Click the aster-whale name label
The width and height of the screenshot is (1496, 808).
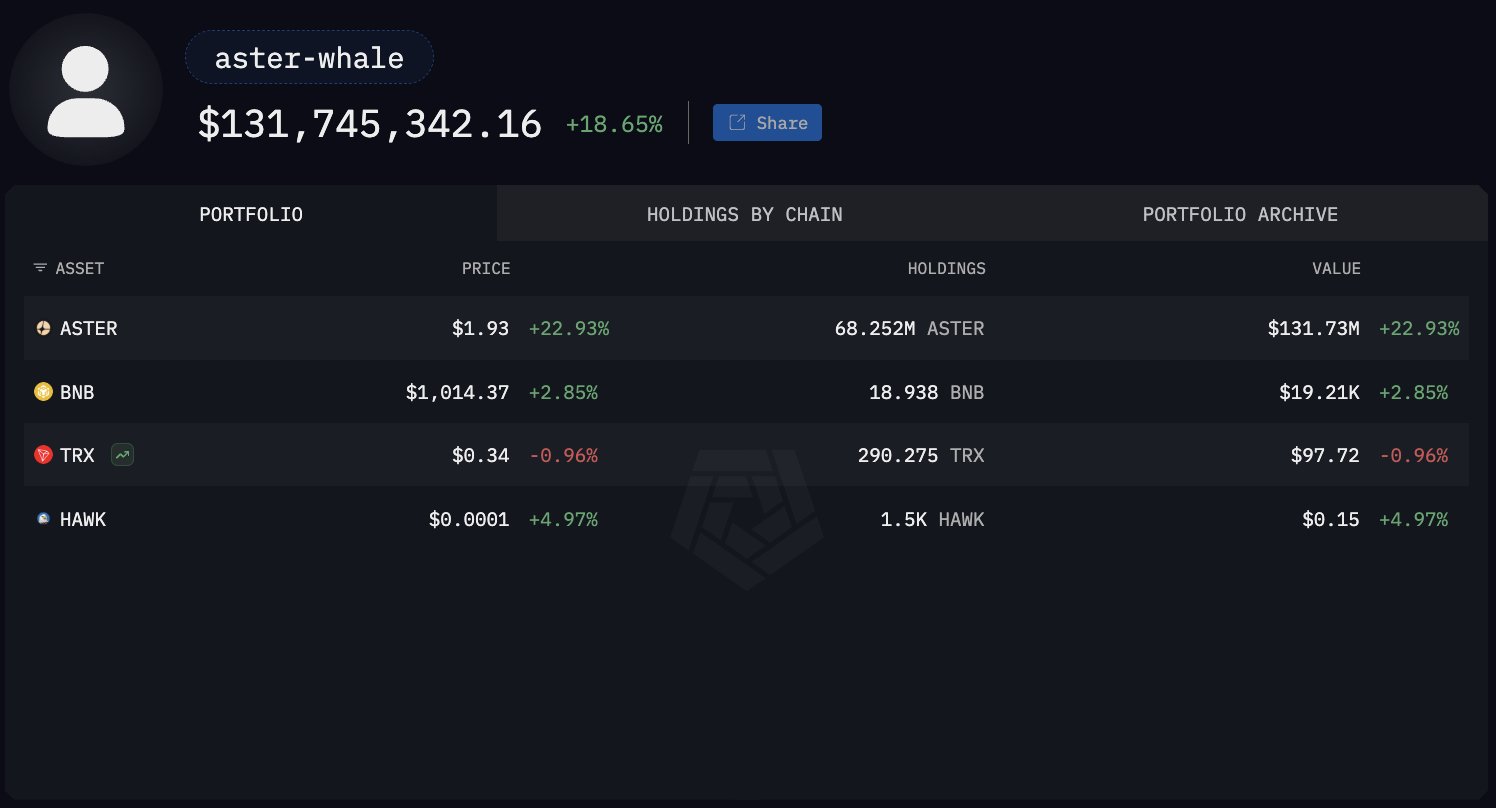309,58
